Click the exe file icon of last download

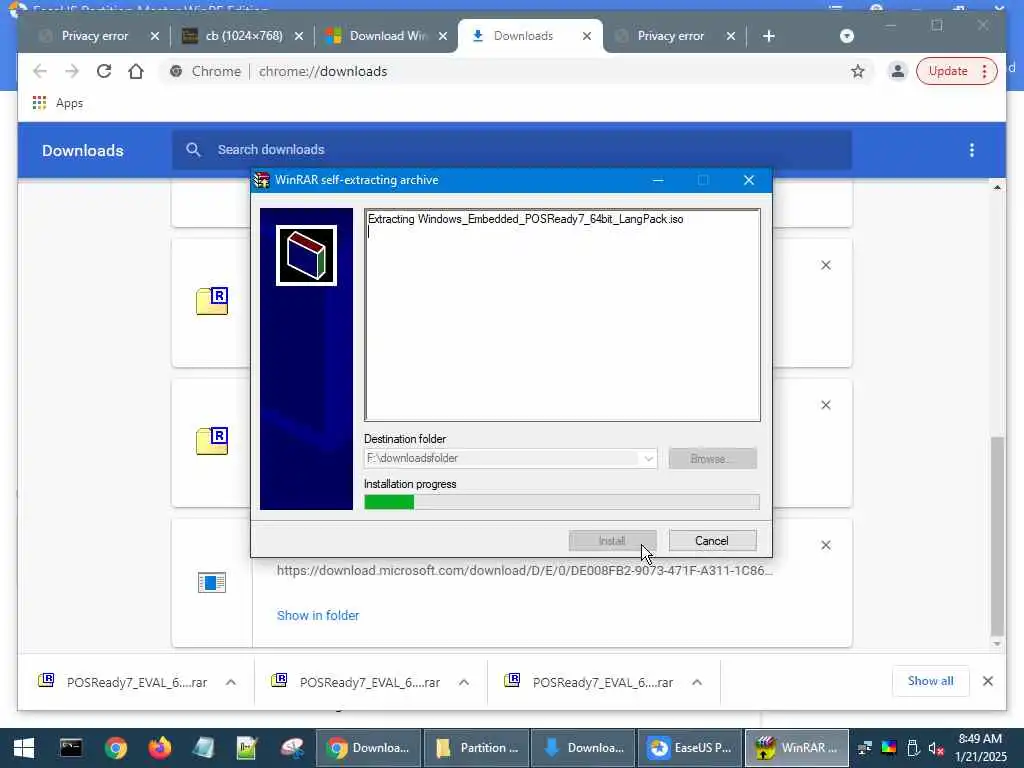tap(212, 583)
